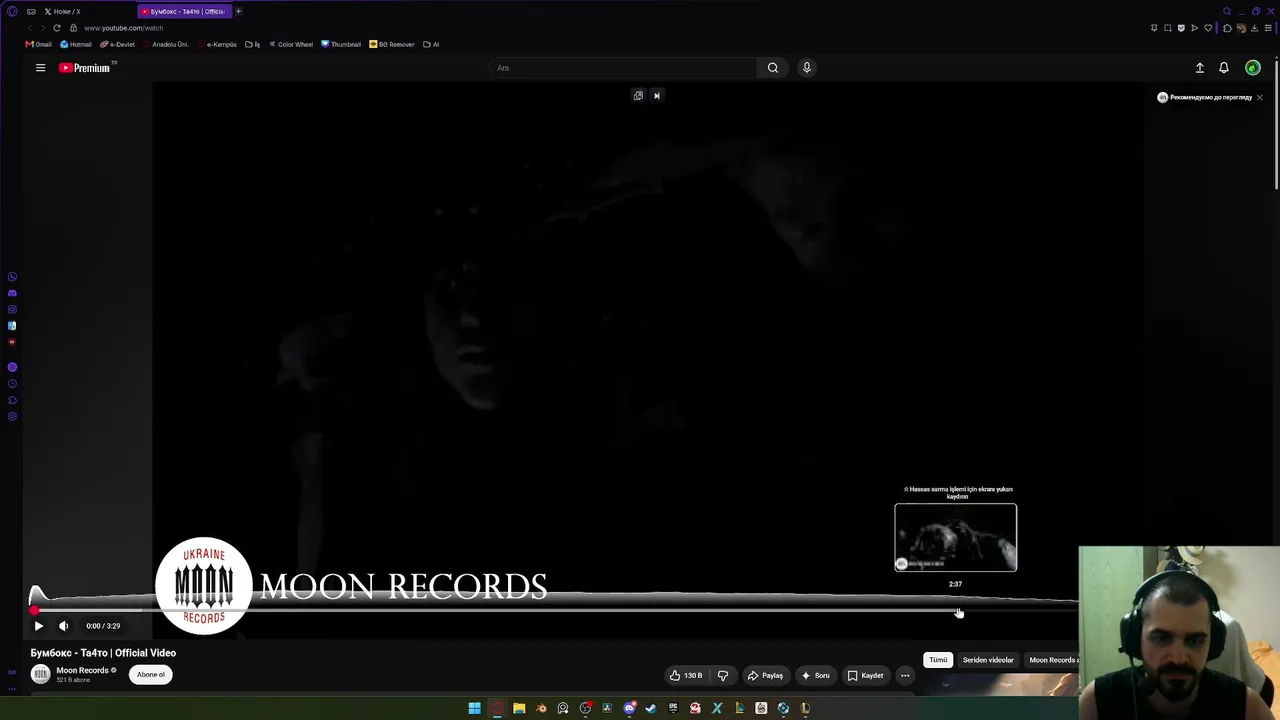
Task: Open the Windows Start button
Action: pyautogui.click(x=475, y=708)
